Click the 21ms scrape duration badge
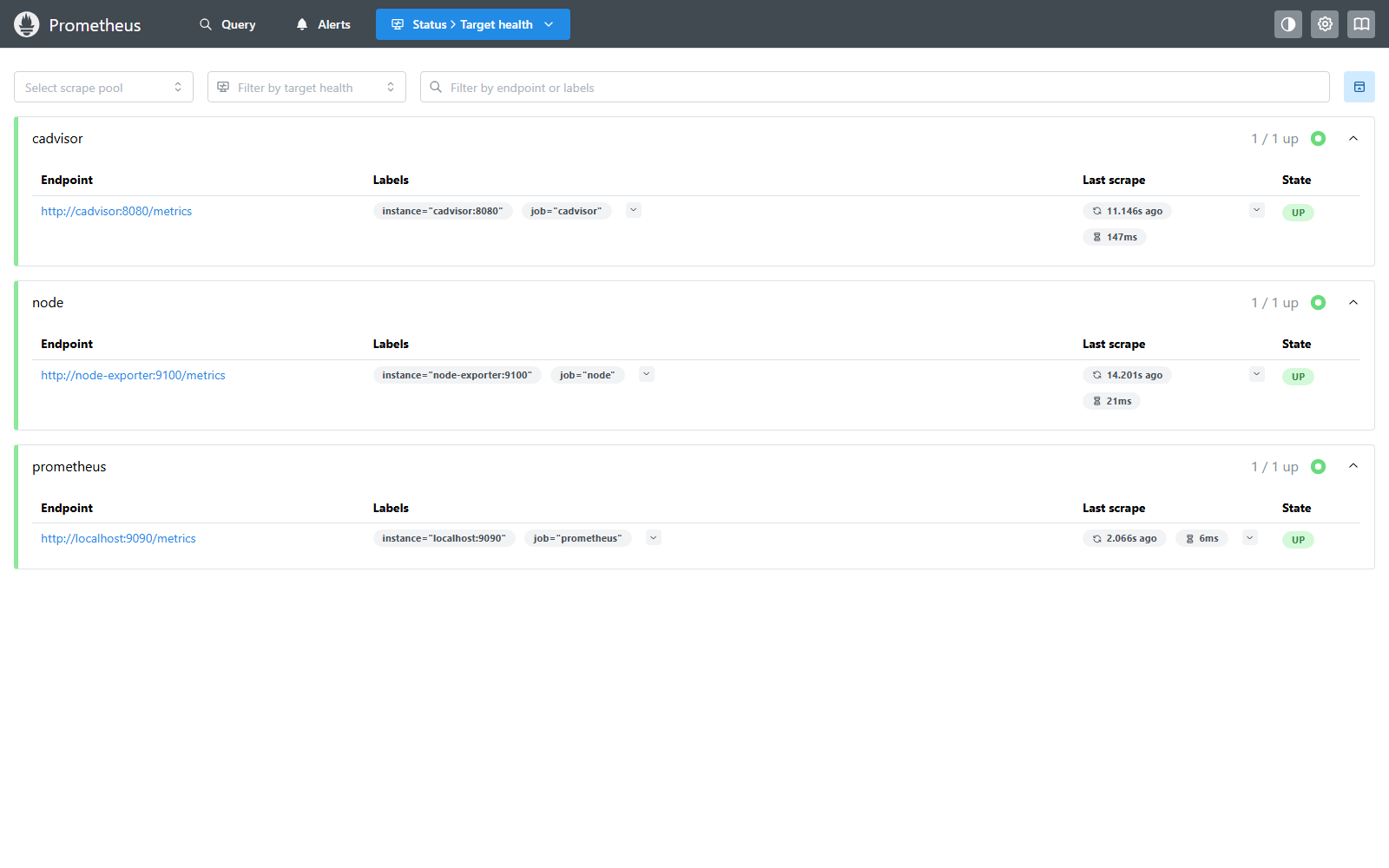This screenshot has height=868, width=1389. click(x=1111, y=401)
